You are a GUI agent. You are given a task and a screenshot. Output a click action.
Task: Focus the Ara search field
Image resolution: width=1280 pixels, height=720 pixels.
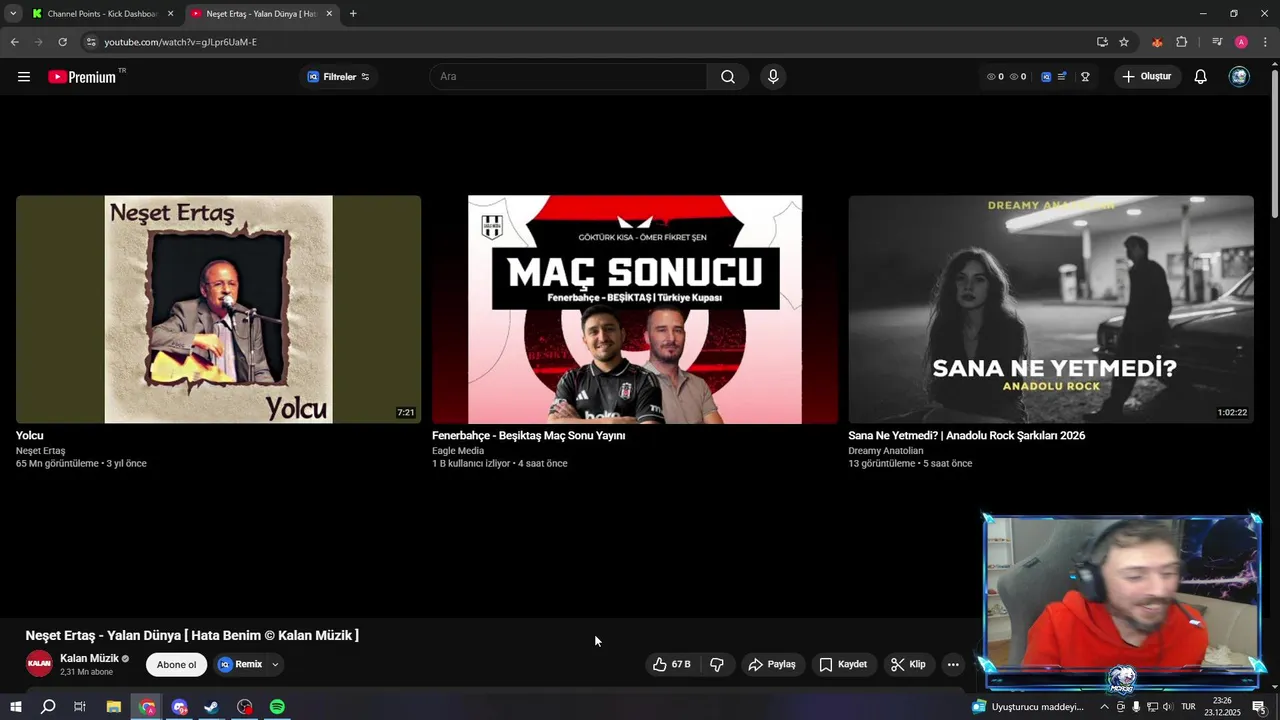(568, 77)
